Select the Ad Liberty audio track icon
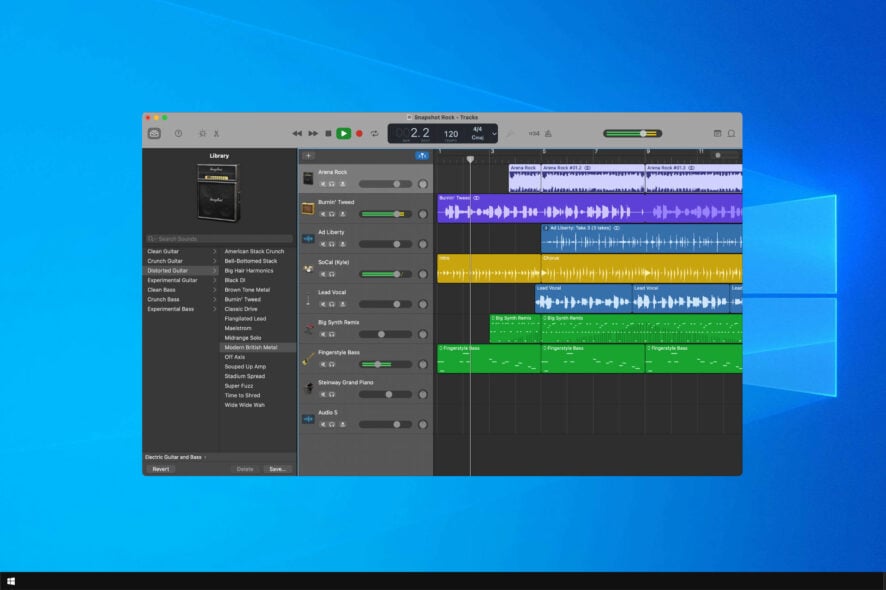The width and height of the screenshot is (886, 590). click(308, 238)
